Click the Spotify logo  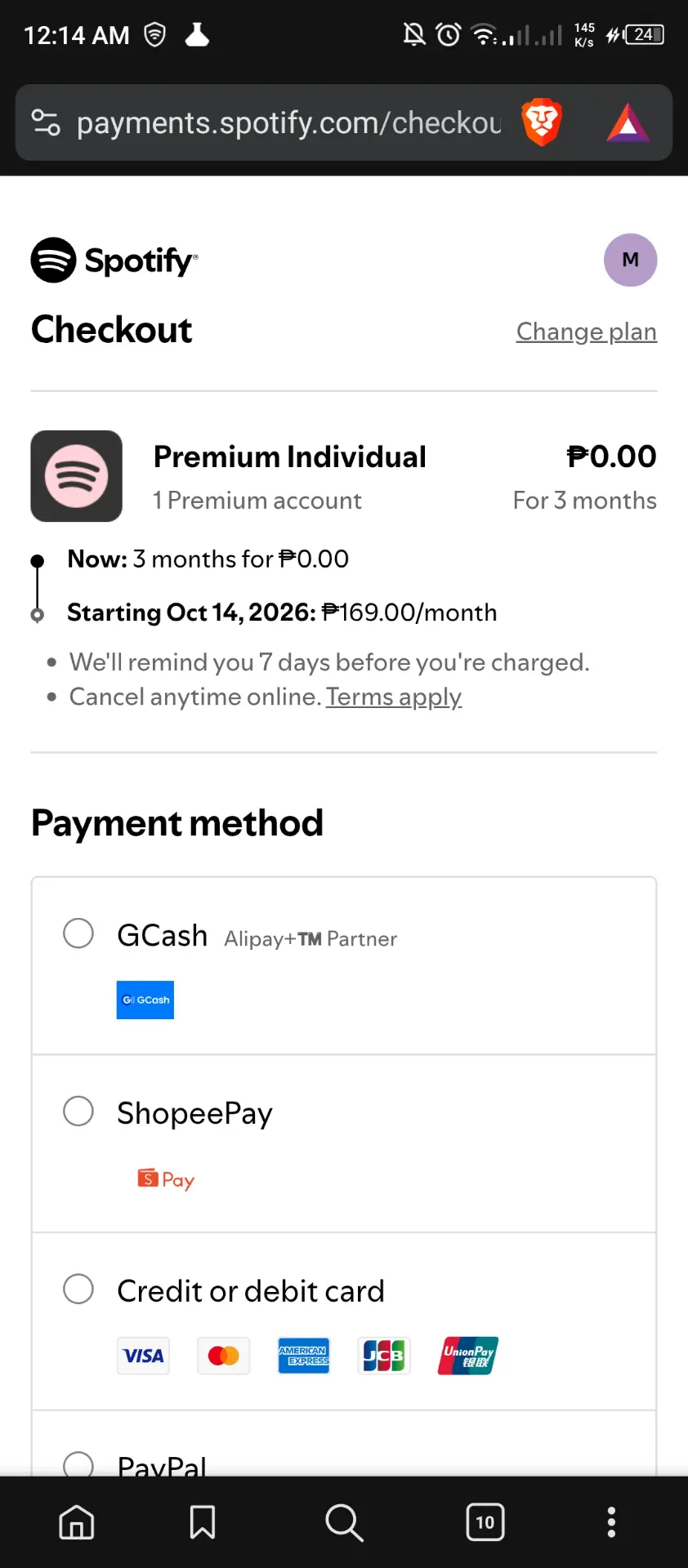click(114, 260)
